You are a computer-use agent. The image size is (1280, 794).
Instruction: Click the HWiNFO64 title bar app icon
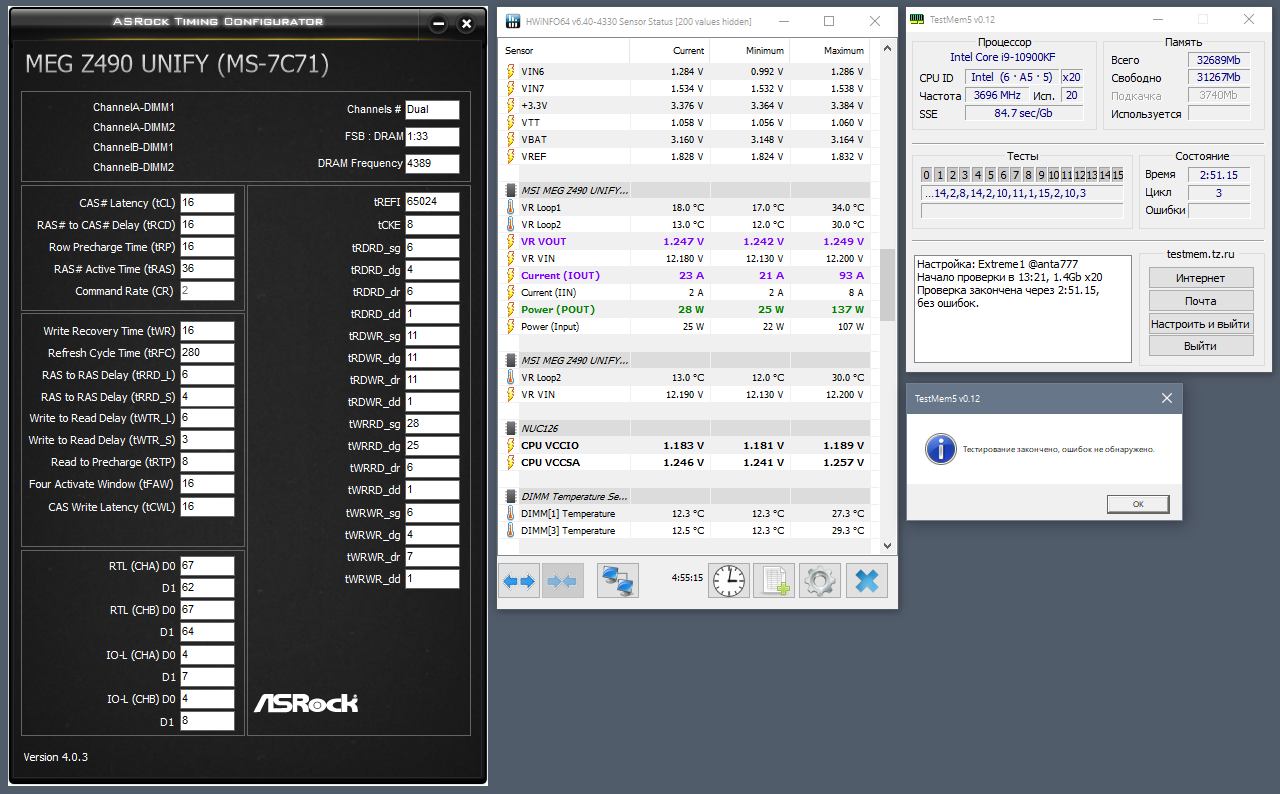click(x=513, y=21)
